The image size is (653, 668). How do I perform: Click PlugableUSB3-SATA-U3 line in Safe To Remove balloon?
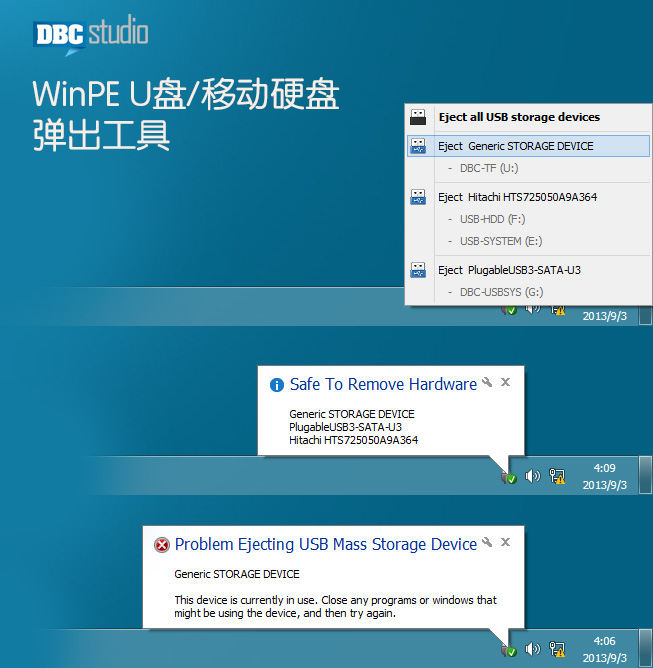[345, 427]
